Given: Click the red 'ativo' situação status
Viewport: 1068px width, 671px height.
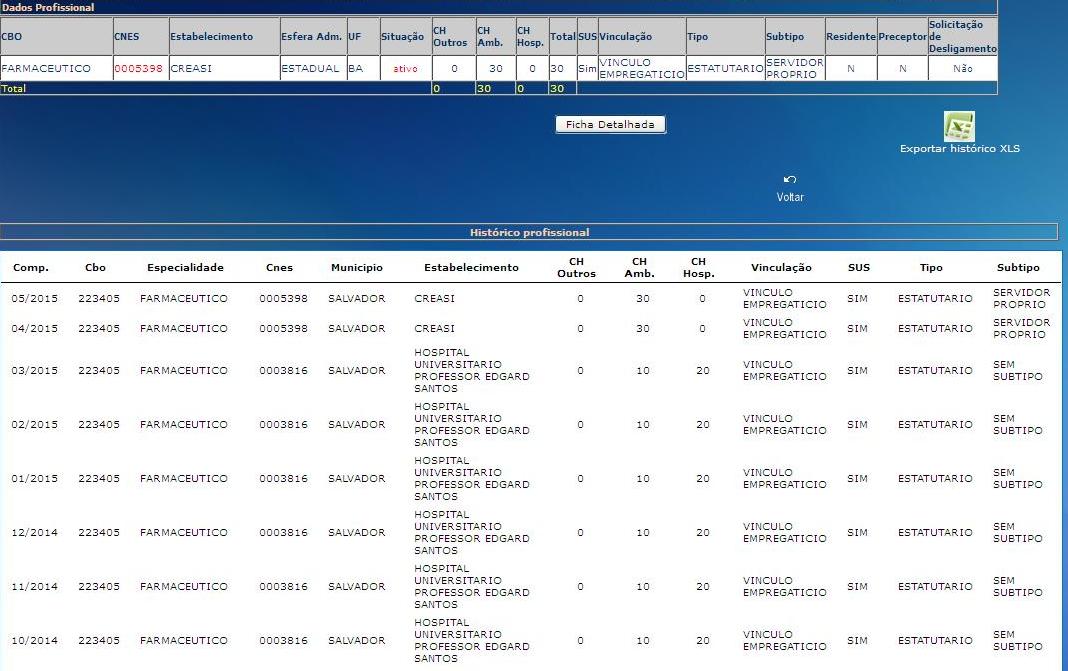Looking at the screenshot, I should pos(405,69).
